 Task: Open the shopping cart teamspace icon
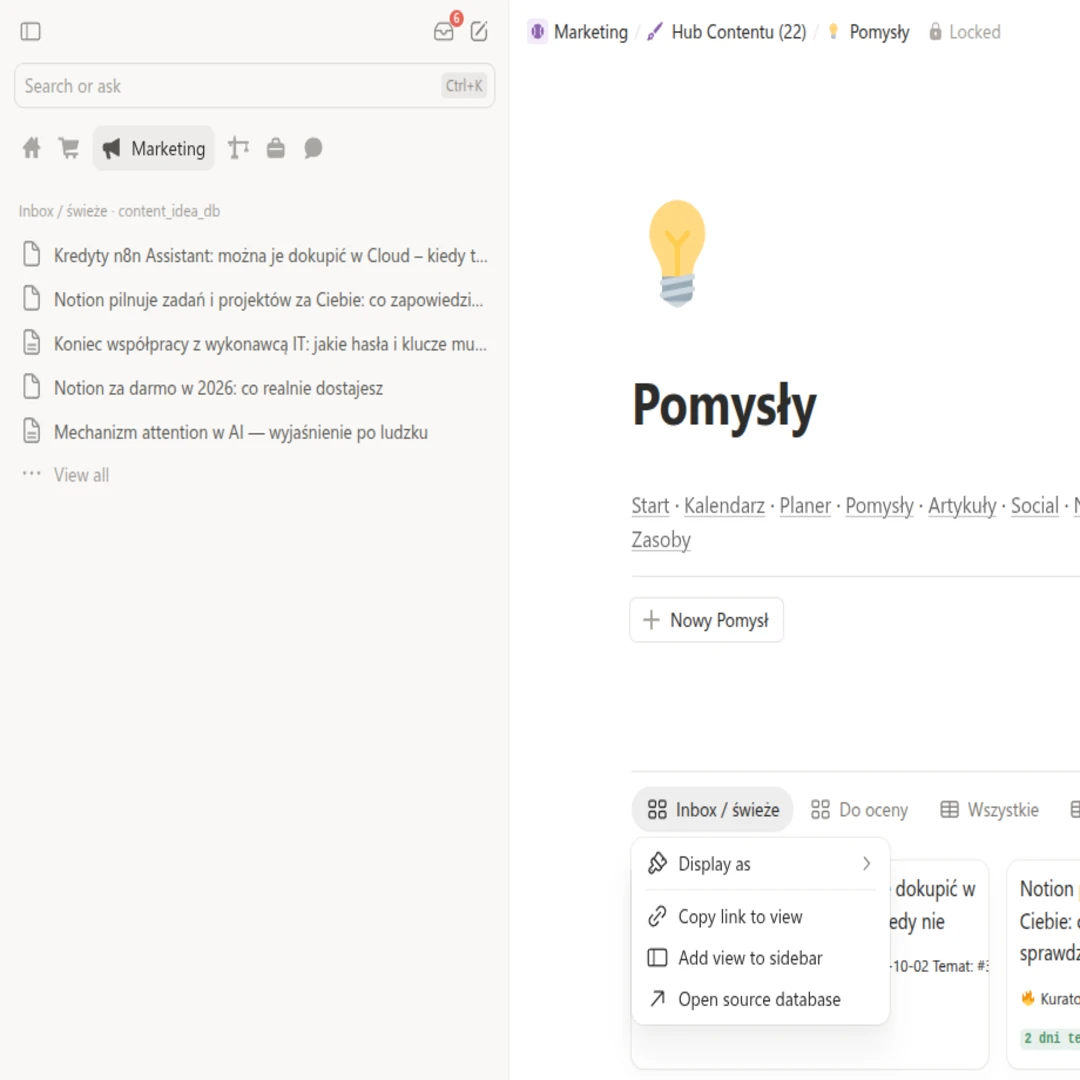(x=69, y=148)
